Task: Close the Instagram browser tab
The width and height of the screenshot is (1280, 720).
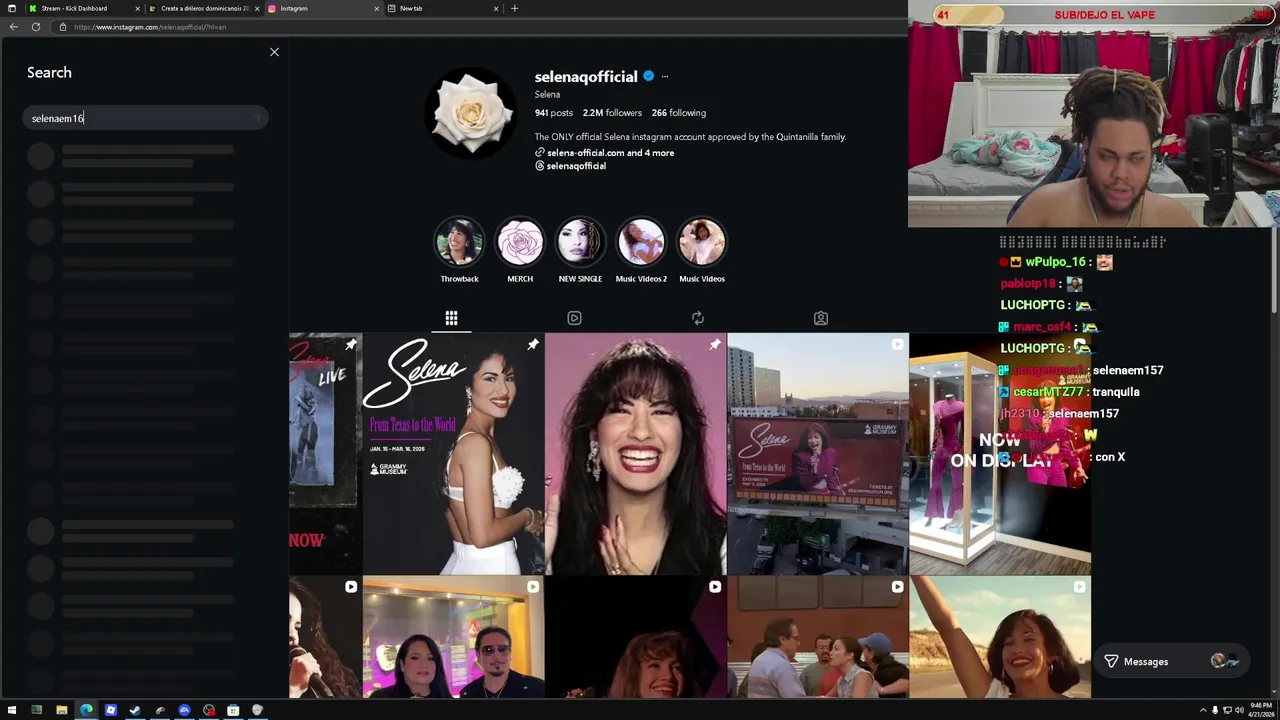Action: pyautogui.click(x=377, y=8)
